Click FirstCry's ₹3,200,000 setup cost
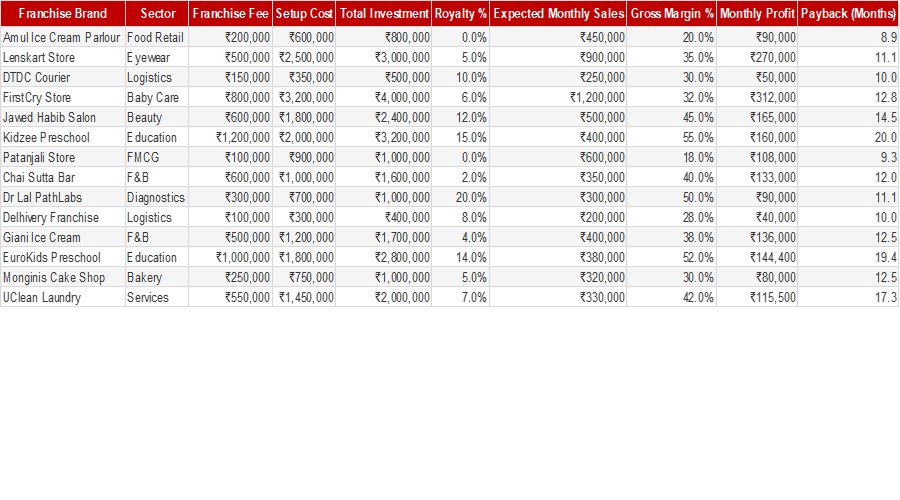Viewport: 900px width, 500px height. point(304,98)
